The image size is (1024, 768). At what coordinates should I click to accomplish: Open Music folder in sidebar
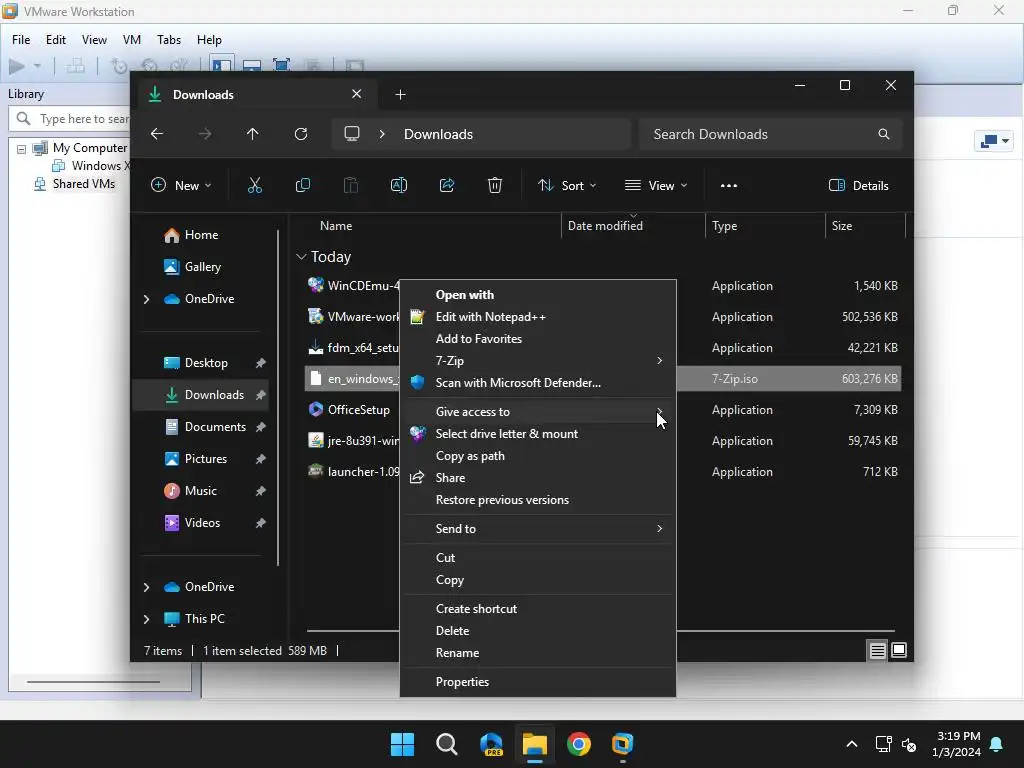[201, 491]
